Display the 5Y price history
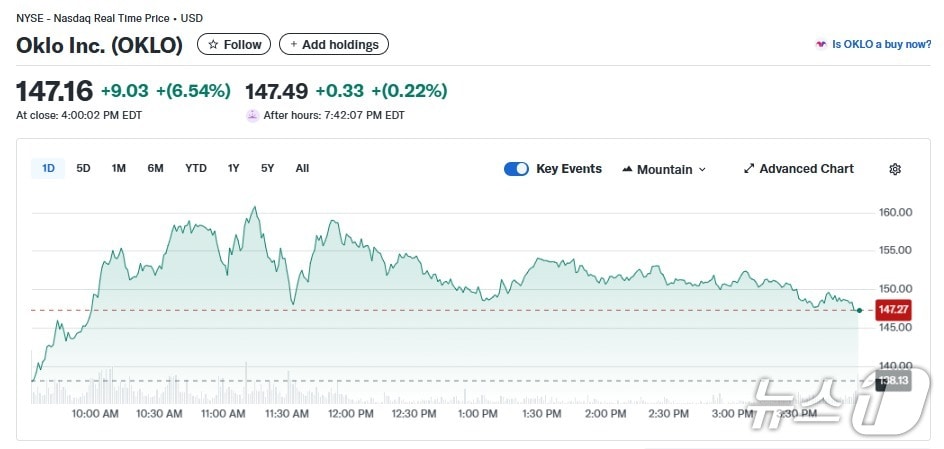The width and height of the screenshot is (944, 449). click(267, 168)
